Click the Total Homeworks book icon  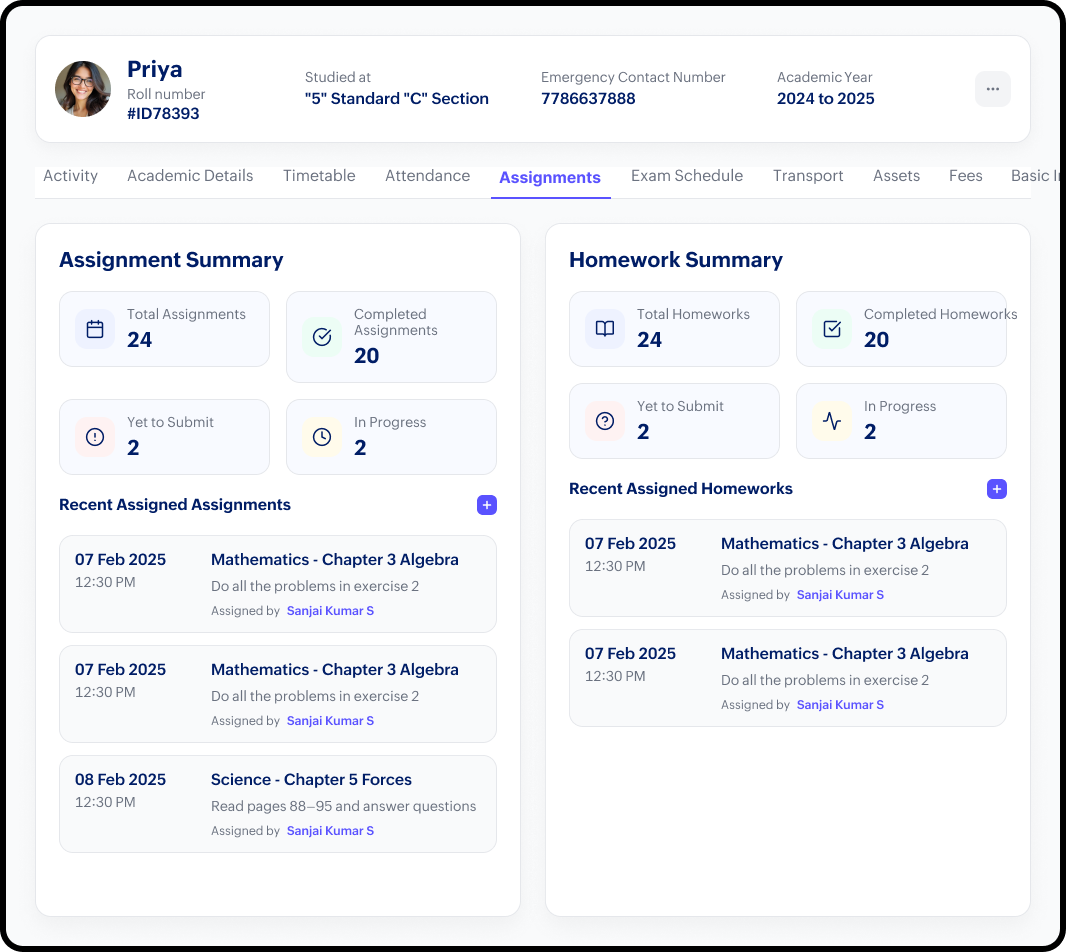[x=605, y=329]
